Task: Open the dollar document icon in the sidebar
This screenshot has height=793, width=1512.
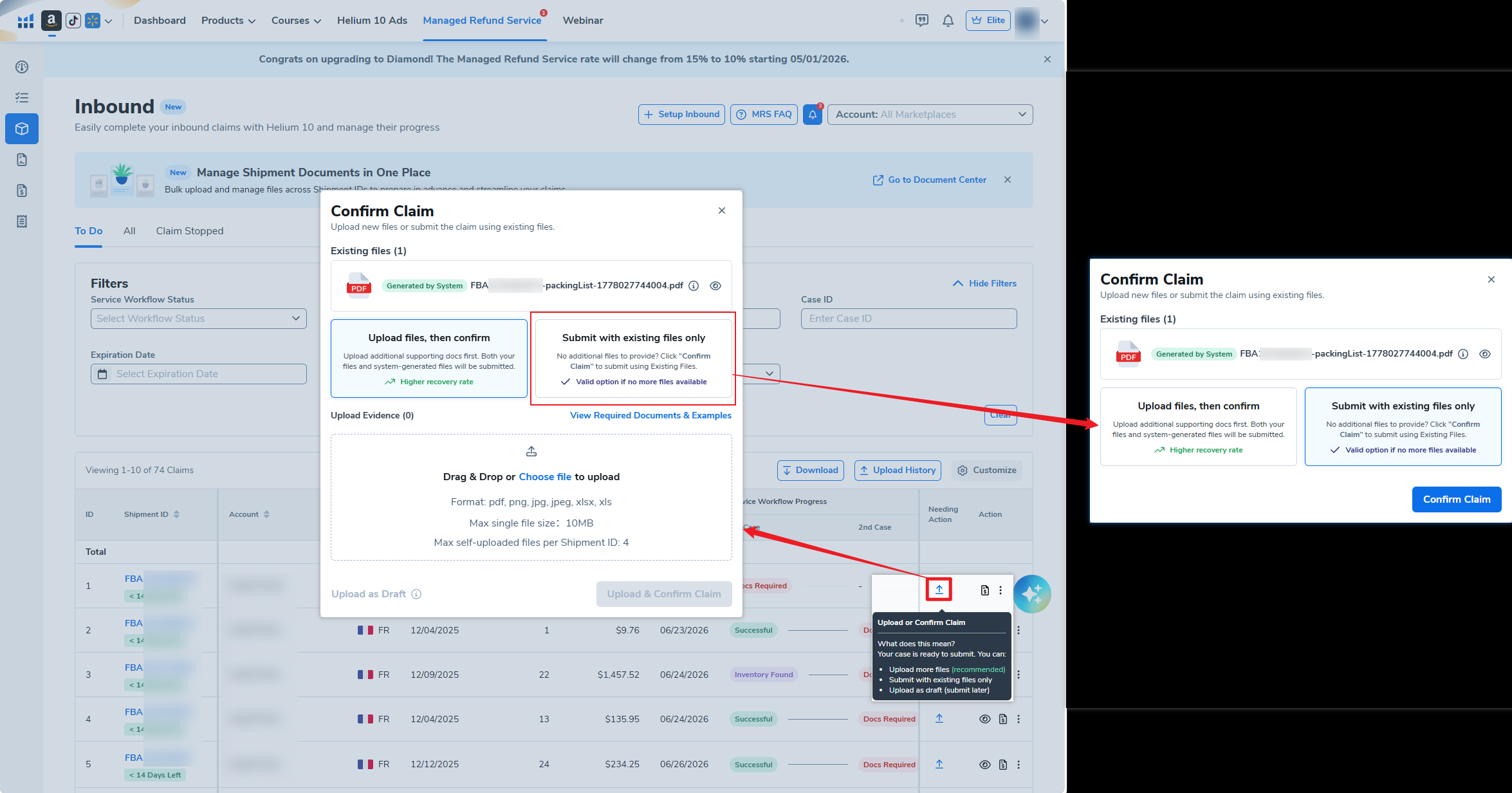Action: click(22, 191)
